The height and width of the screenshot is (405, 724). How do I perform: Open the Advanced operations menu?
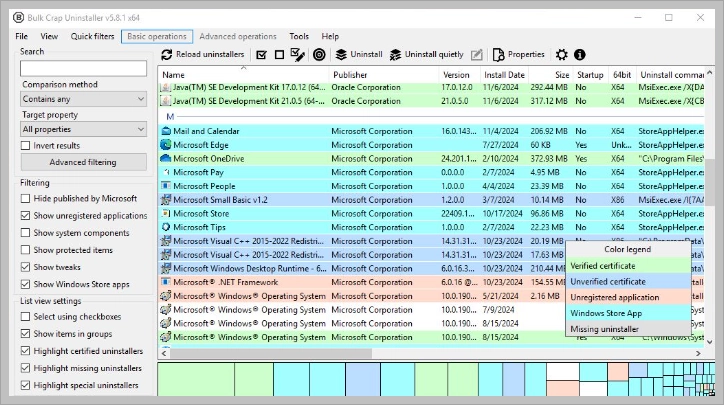point(238,36)
